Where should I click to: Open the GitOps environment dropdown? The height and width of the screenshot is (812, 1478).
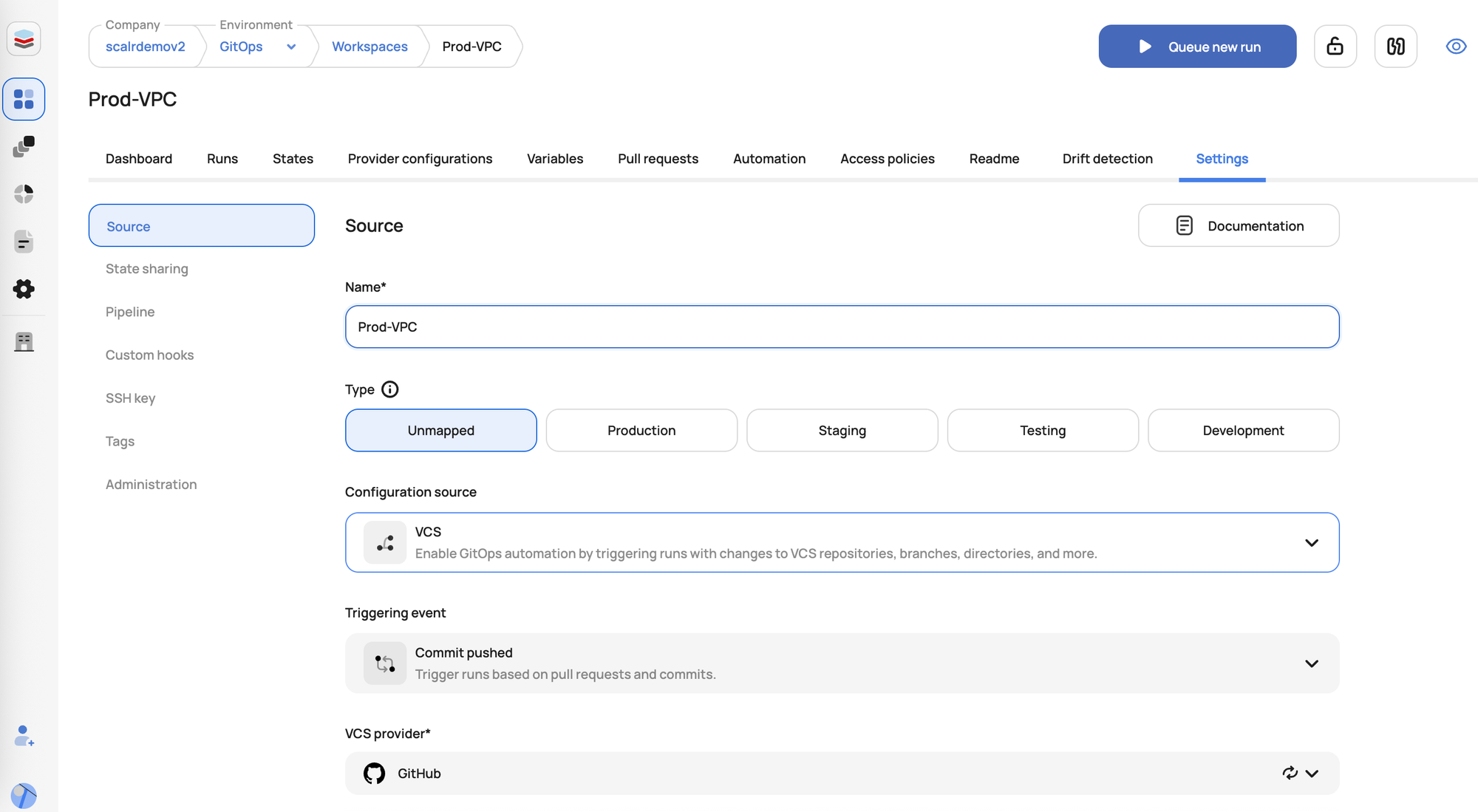tap(291, 47)
